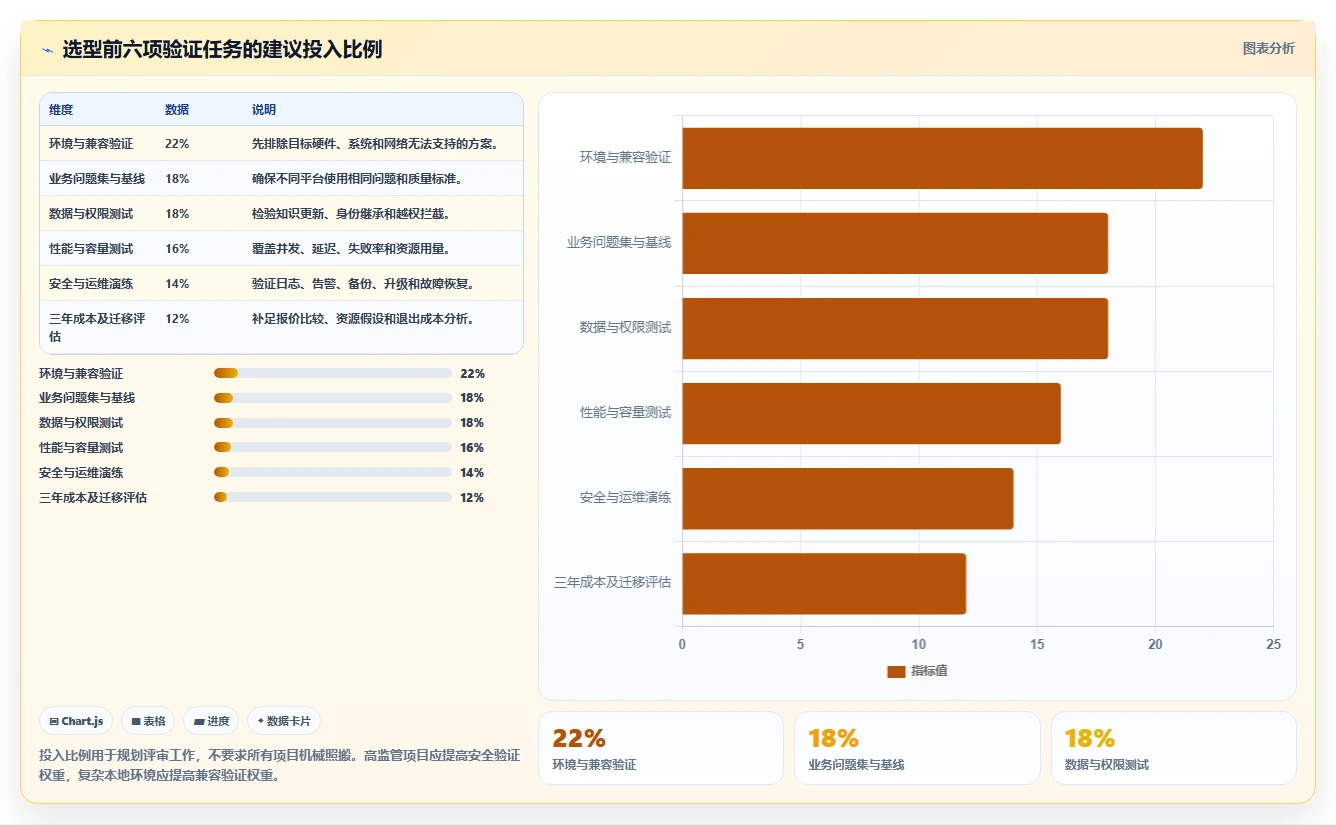Click description '补足报价比较、资源假设和退出成本分析。'

tap(363, 319)
